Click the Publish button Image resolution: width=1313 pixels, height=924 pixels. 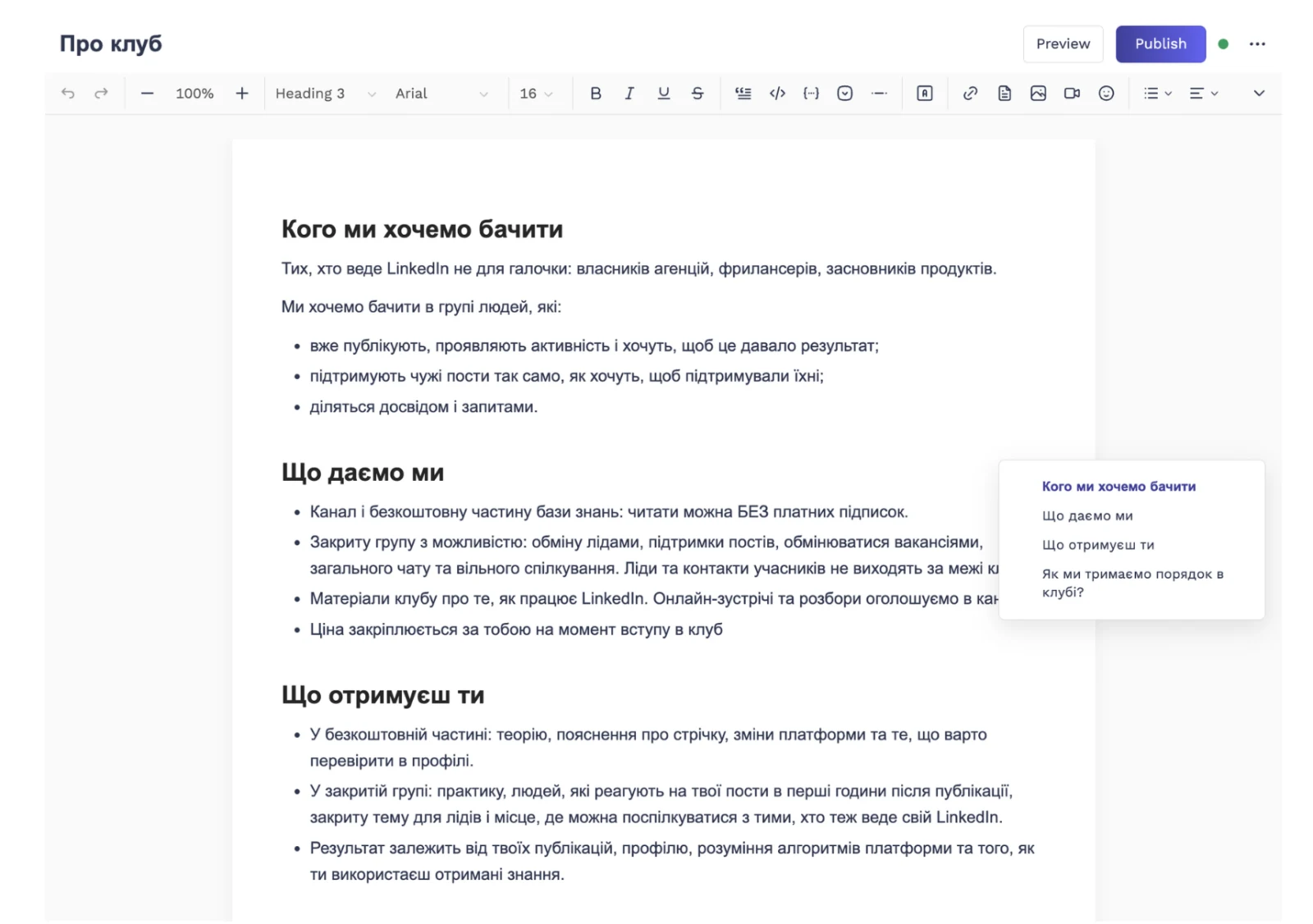1160,44
